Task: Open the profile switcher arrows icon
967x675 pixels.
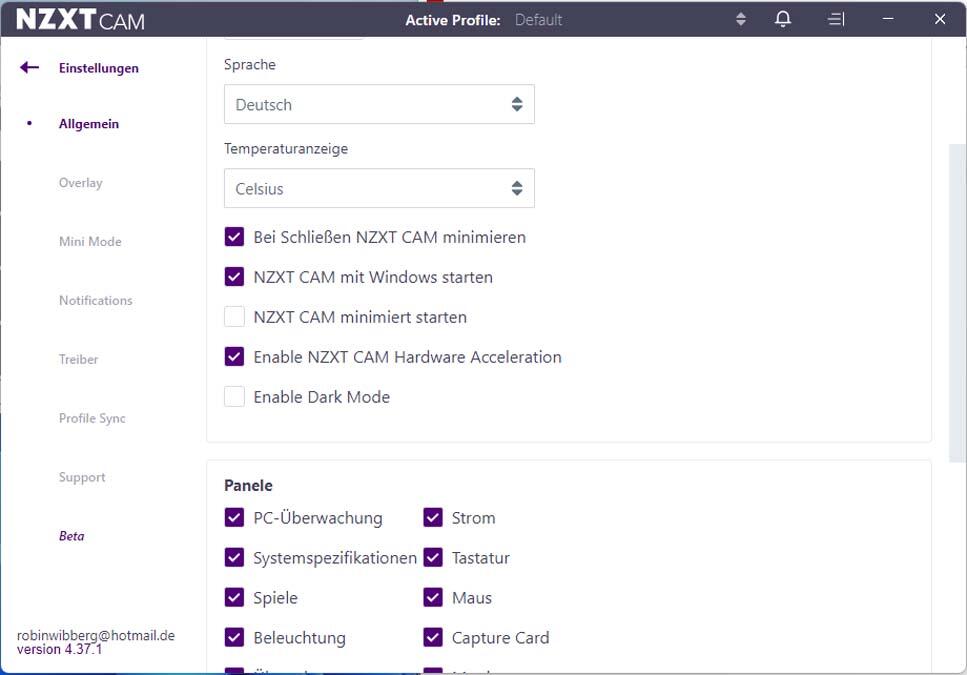Action: tap(741, 19)
